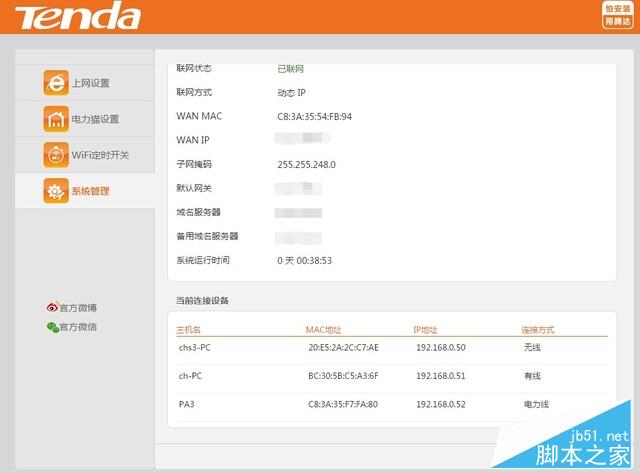Click the Internet settings globe icon
Image resolution: width=640 pixels, height=473 pixels.
56,83
